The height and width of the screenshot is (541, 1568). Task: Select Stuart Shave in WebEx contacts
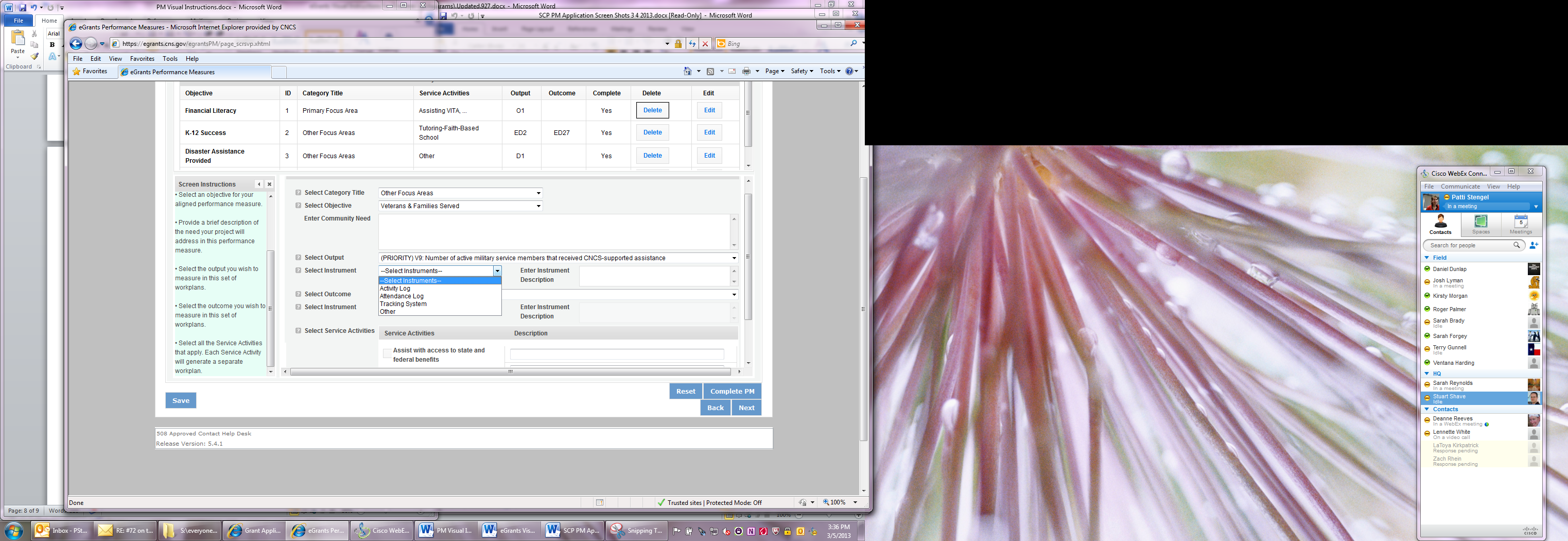[1481, 398]
